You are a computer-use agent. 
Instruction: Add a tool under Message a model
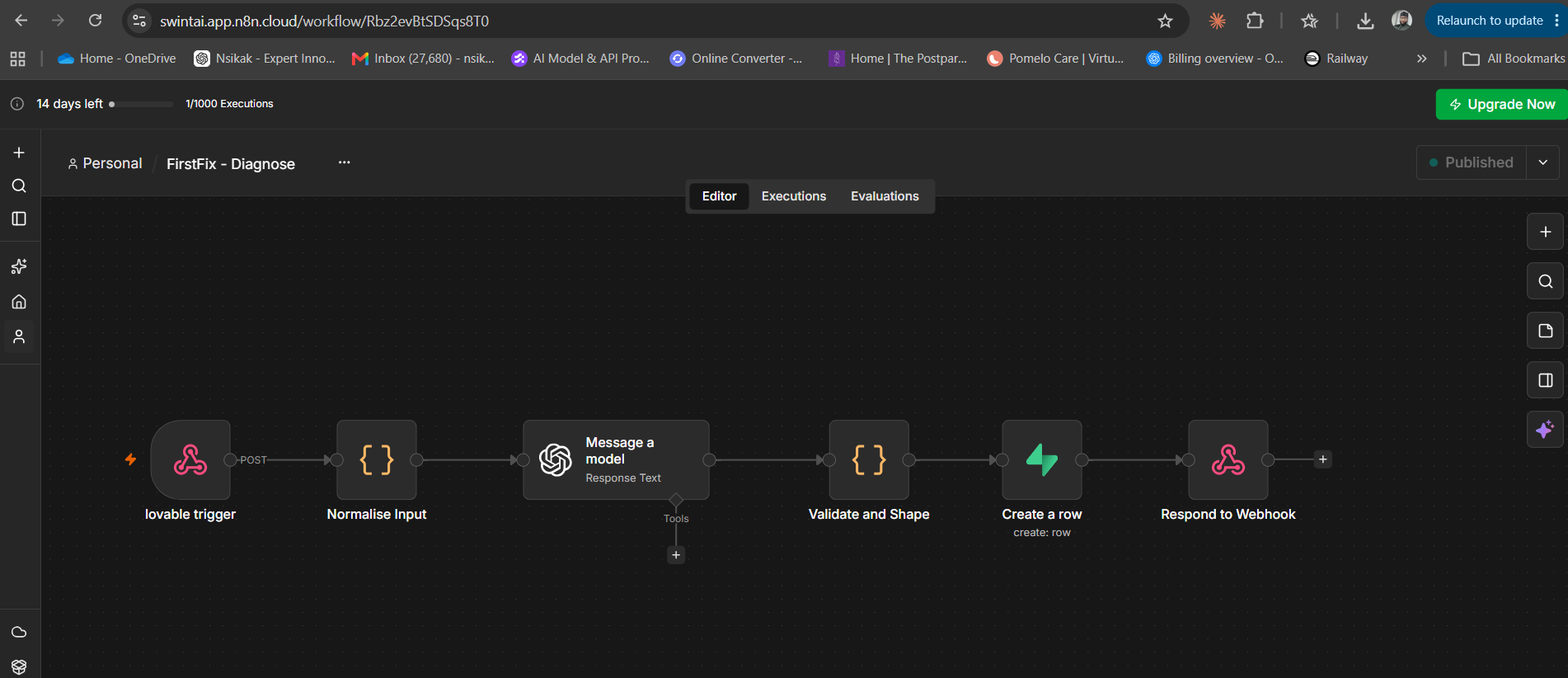[676, 555]
